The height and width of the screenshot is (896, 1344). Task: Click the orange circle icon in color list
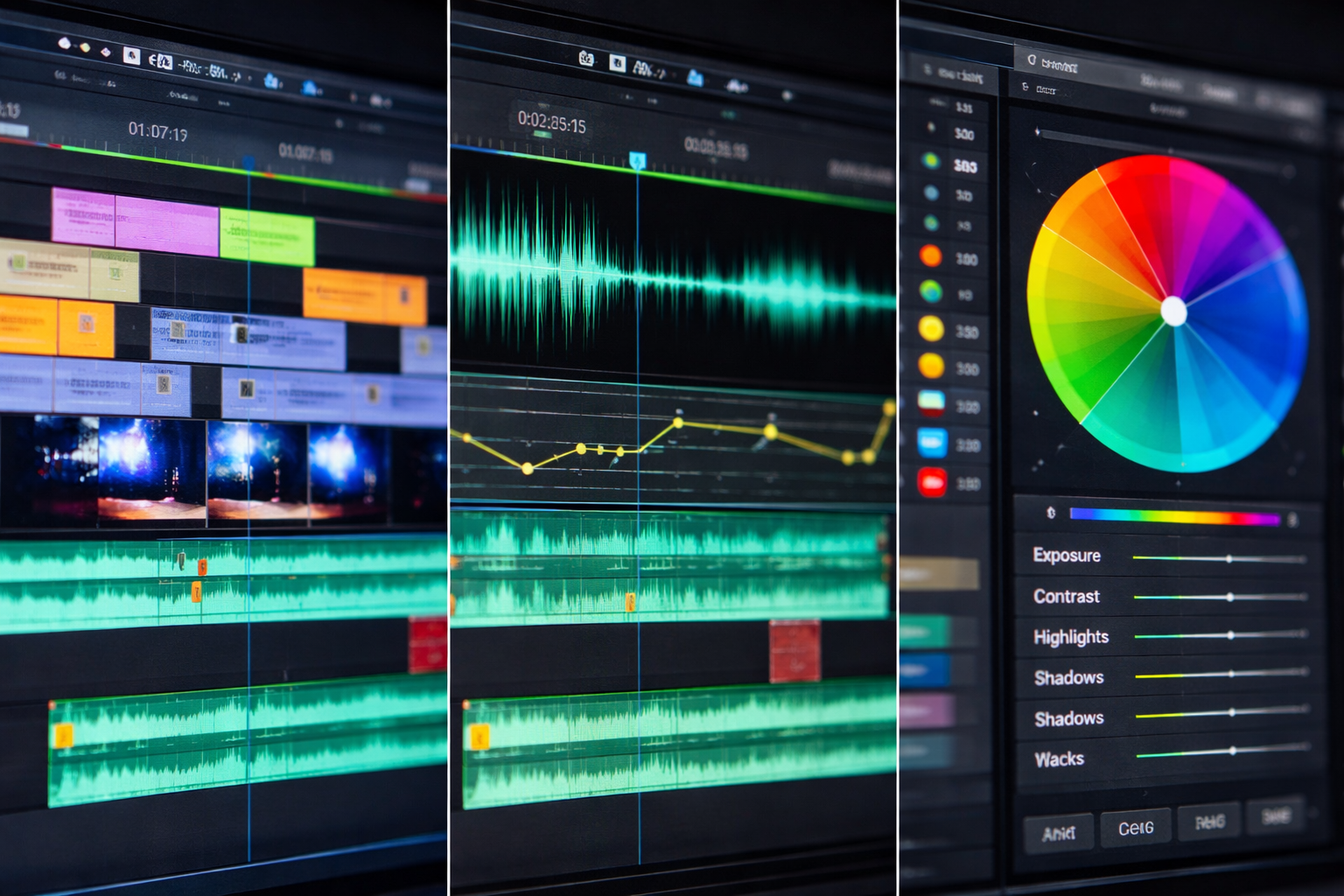[x=930, y=256]
